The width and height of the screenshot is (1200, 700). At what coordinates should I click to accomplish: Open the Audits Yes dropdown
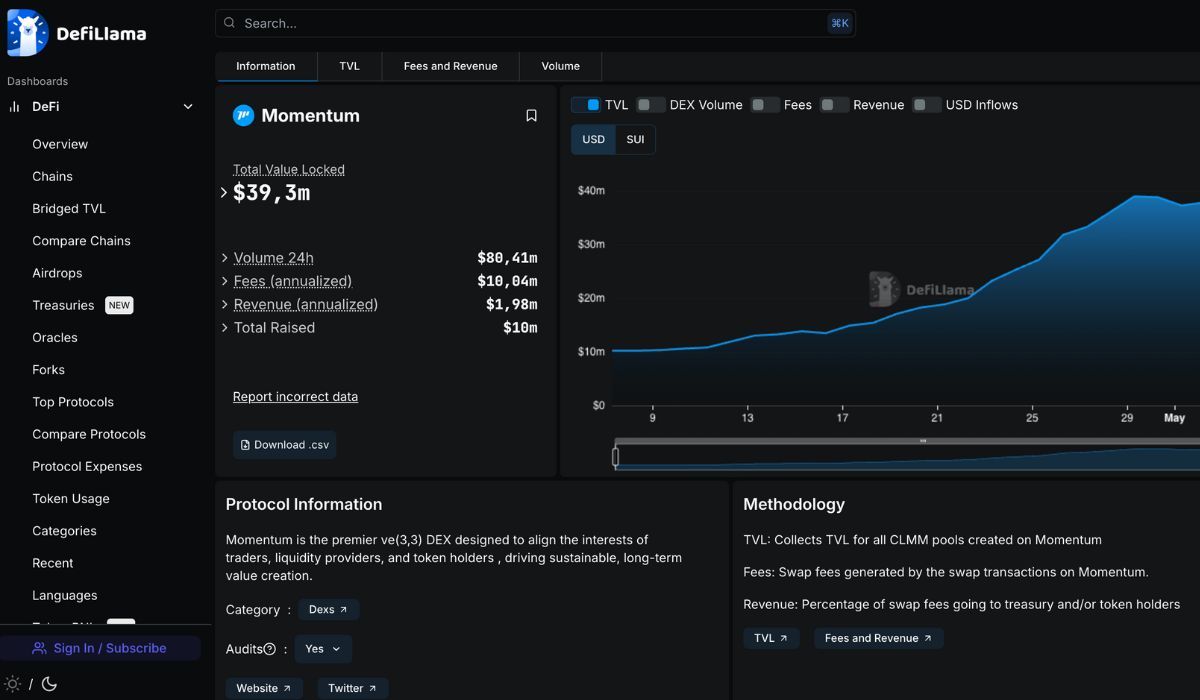[x=323, y=649]
